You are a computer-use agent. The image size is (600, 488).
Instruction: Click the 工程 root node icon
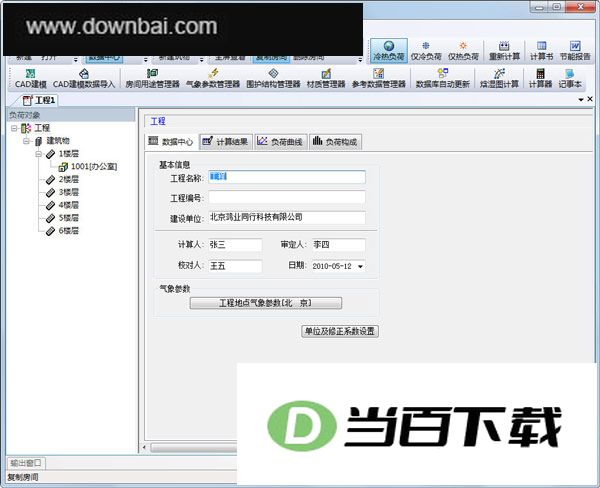(x=26, y=128)
